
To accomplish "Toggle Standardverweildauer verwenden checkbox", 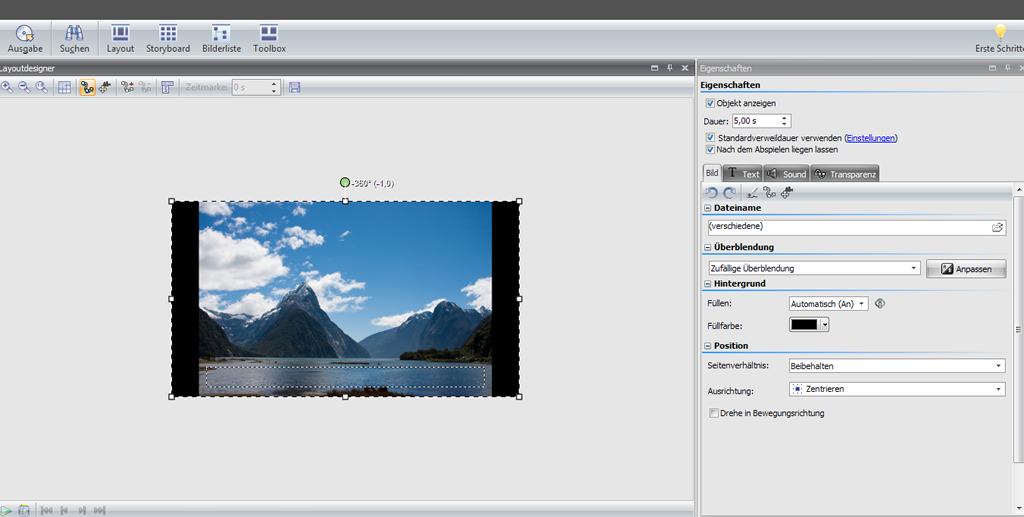I will 710,138.
